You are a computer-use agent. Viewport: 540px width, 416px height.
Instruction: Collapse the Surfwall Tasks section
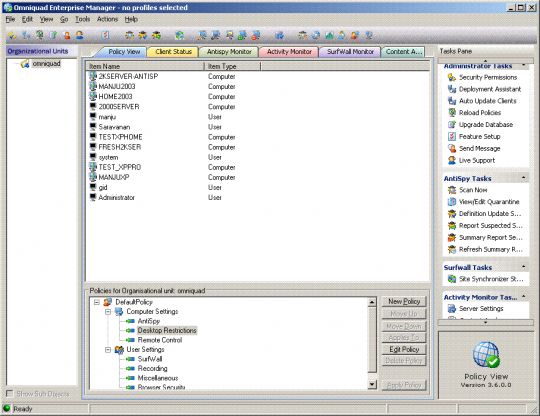523,267
